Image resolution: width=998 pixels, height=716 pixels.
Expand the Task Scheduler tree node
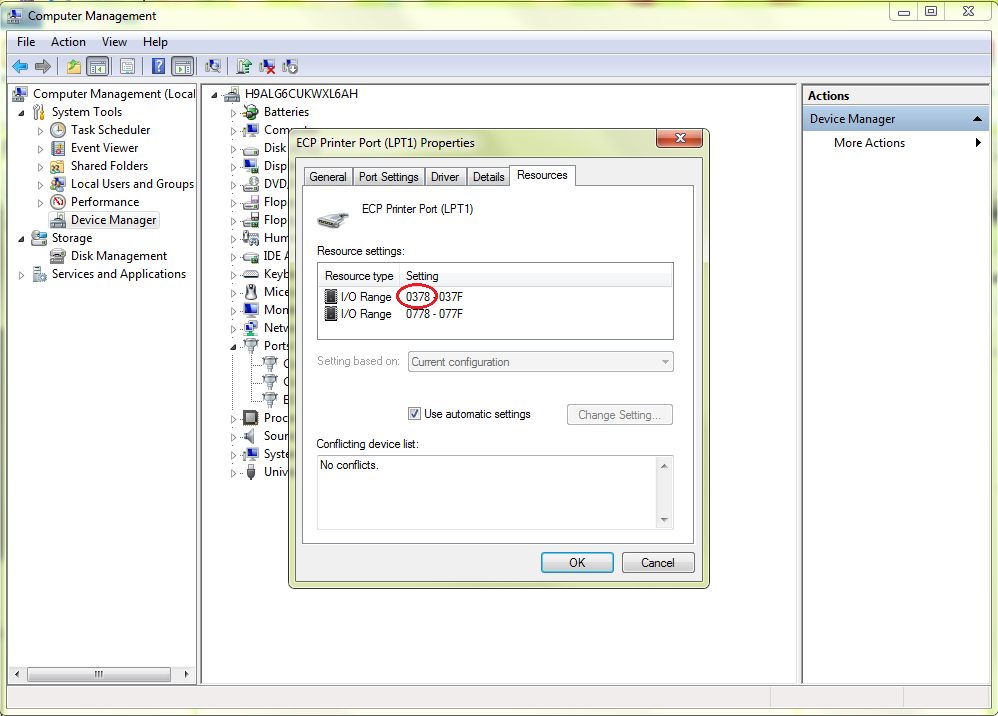point(41,131)
